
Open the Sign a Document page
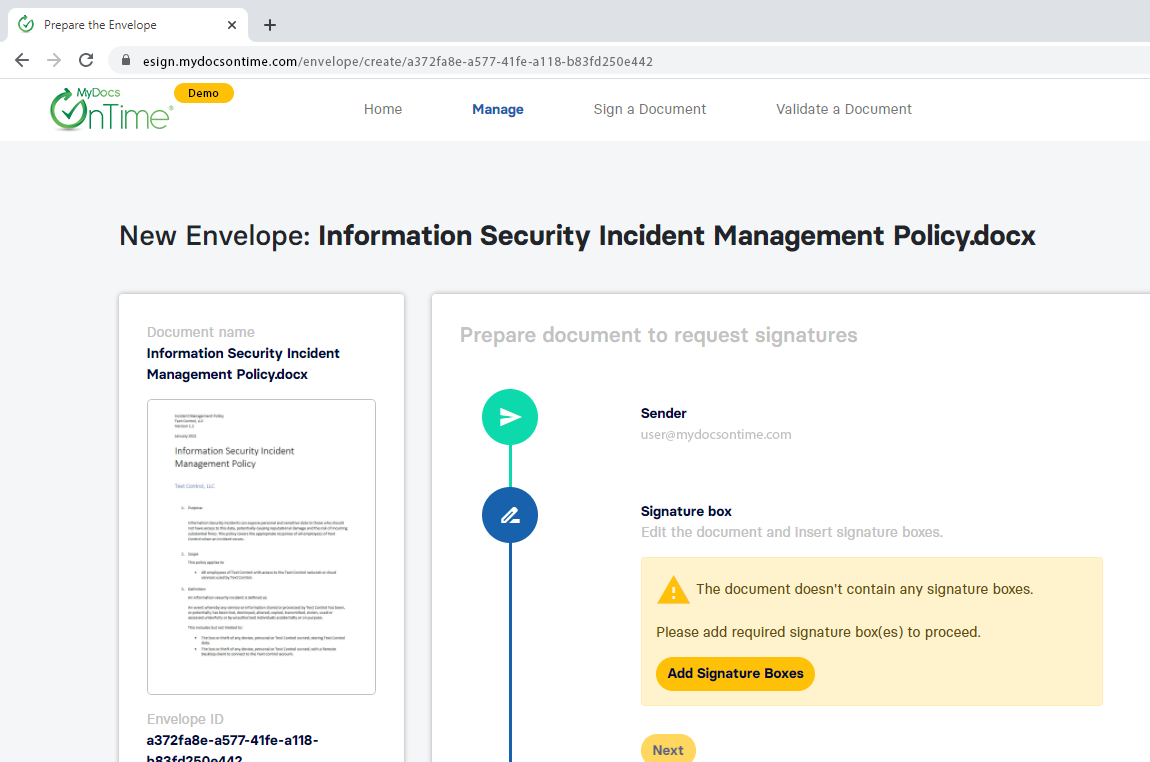click(x=650, y=109)
